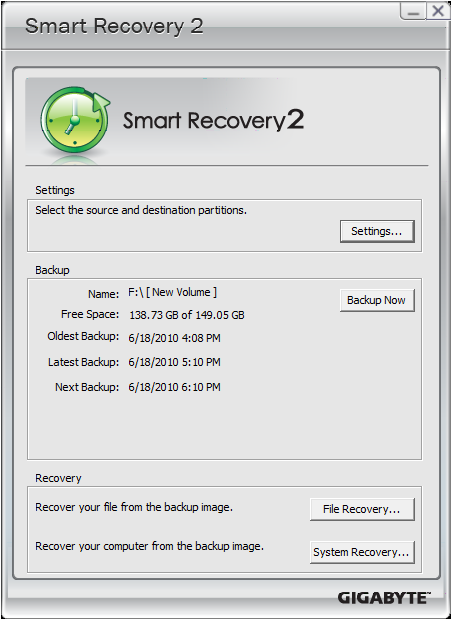452x620 pixels.
Task: Click the 'Name:' label in Backup
Action: [103, 294]
